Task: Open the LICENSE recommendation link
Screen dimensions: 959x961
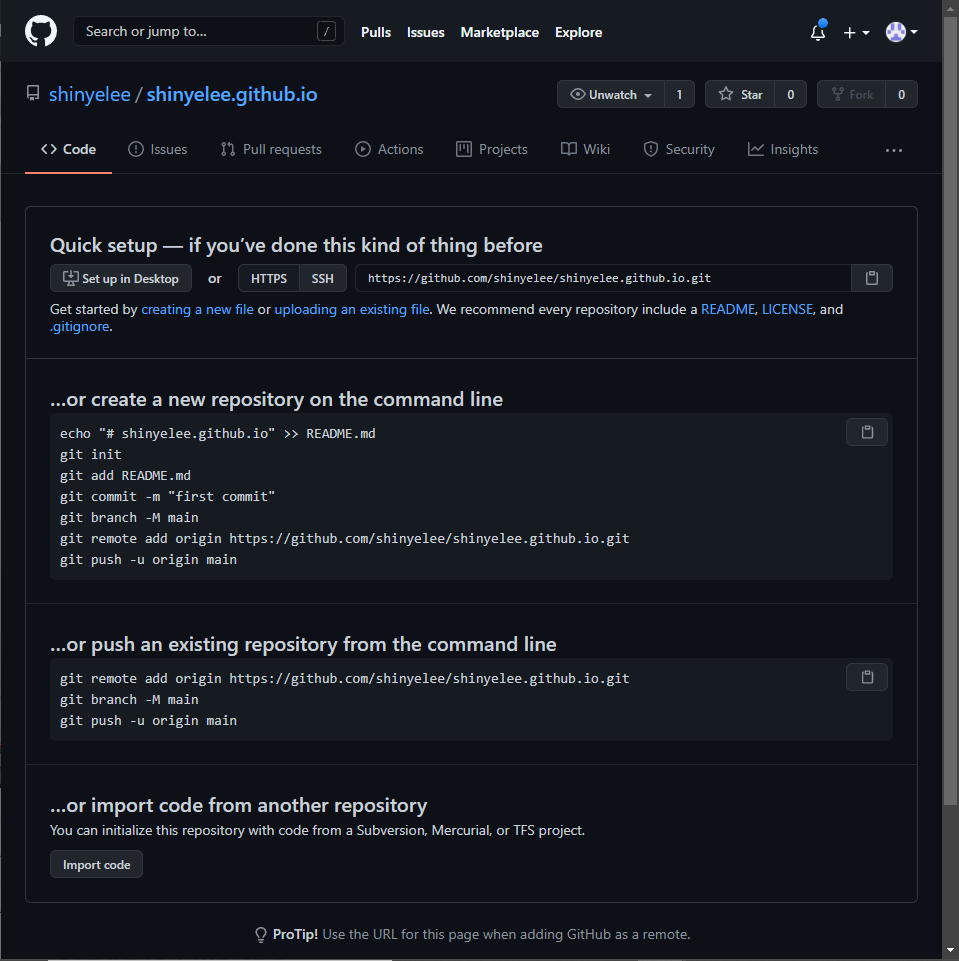Action: pyautogui.click(x=787, y=310)
